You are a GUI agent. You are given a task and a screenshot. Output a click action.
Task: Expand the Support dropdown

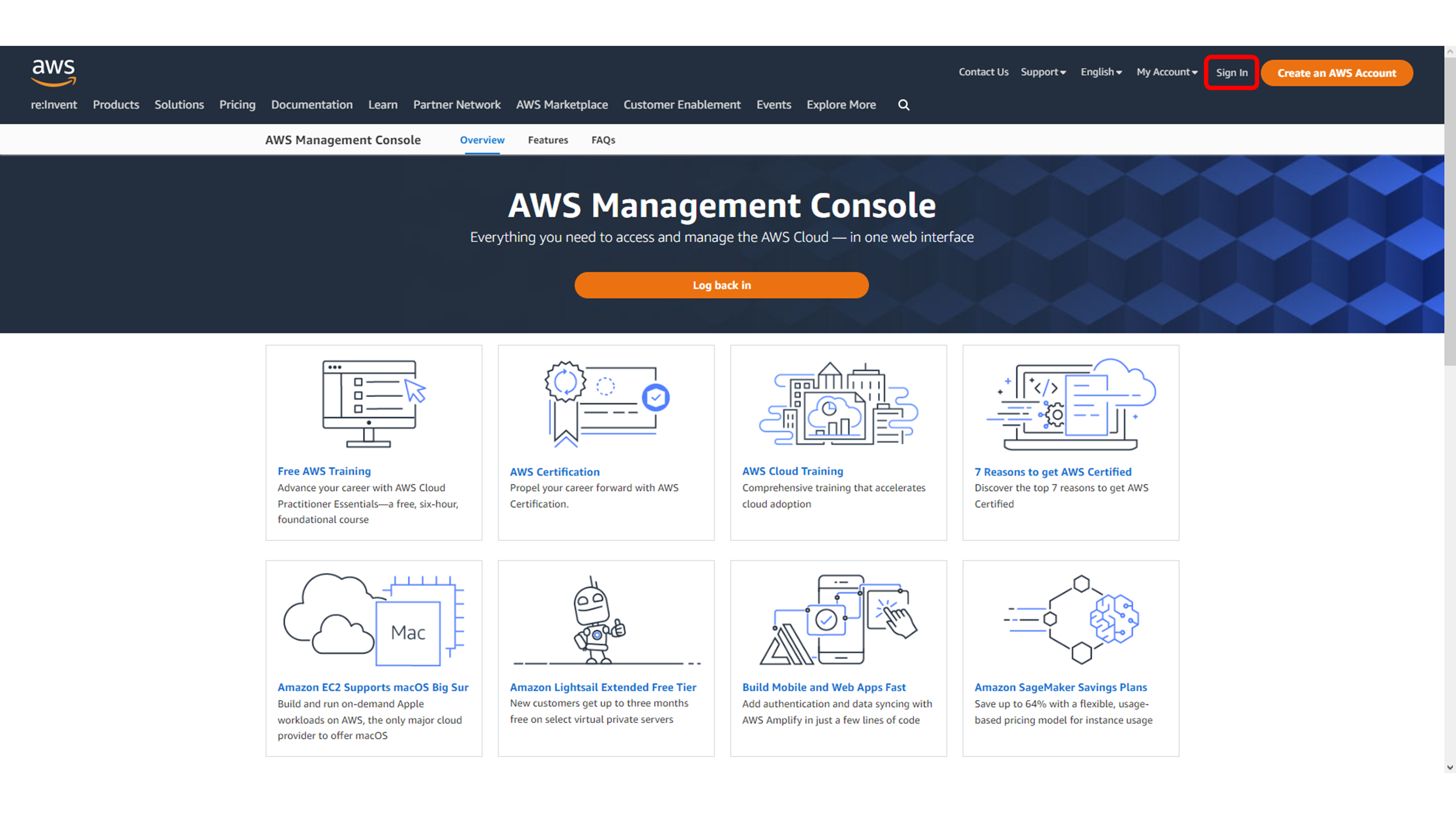(x=1043, y=72)
